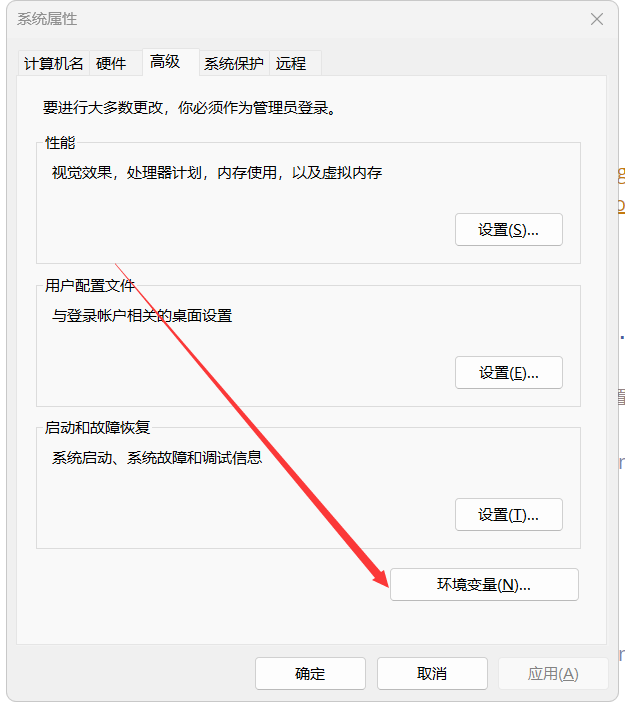Click user profile 设置(E) button

(x=508, y=373)
